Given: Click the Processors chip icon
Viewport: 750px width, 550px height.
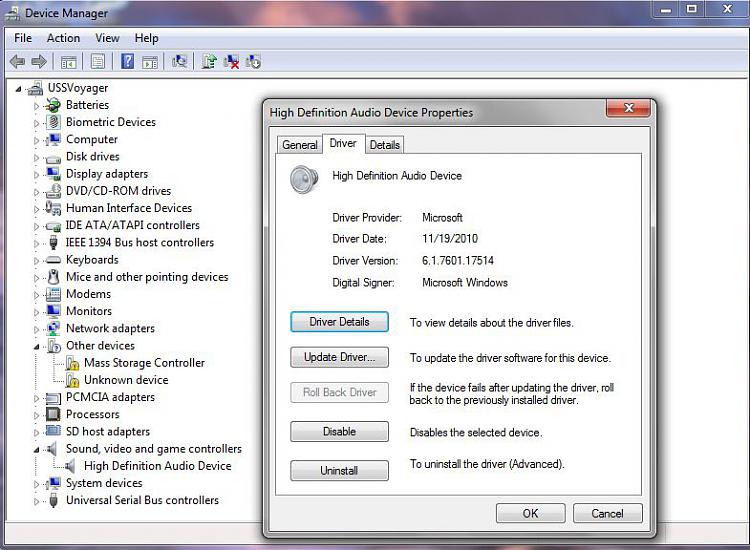Looking at the screenshot, I should tap(53, 414).
